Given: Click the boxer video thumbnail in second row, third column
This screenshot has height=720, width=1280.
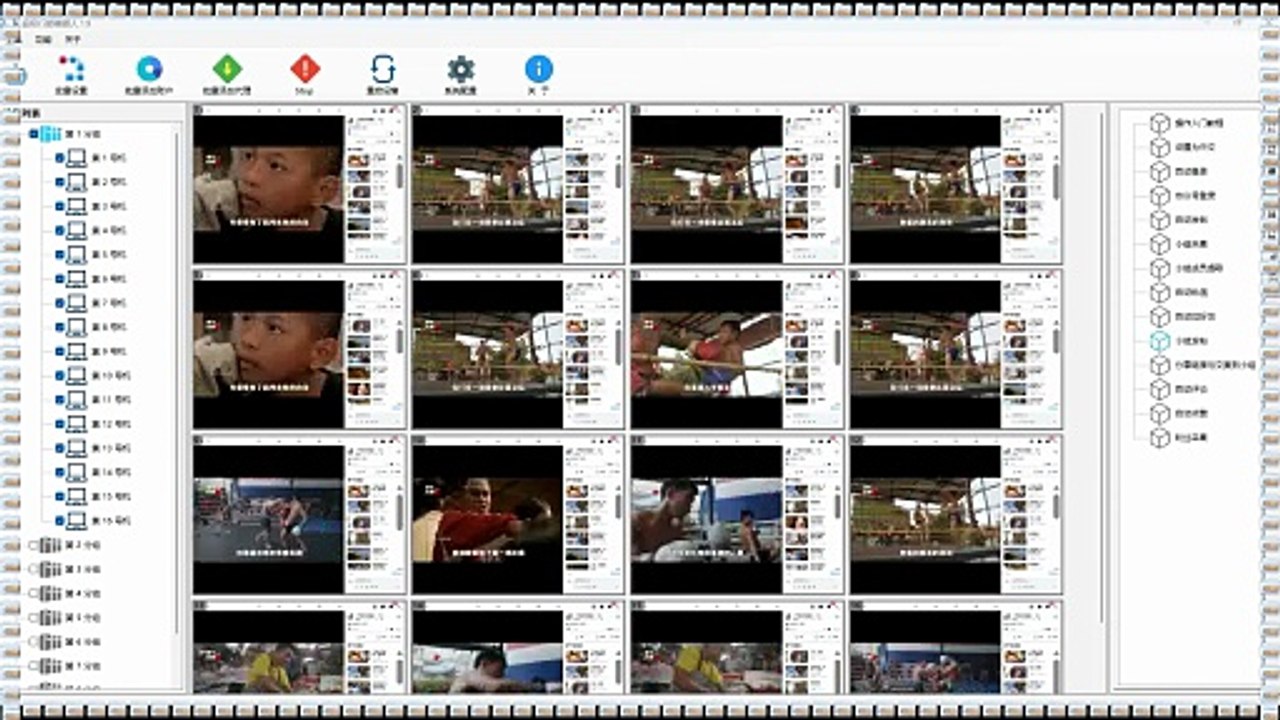Looking at the screenshot, I should click(707, 349).
